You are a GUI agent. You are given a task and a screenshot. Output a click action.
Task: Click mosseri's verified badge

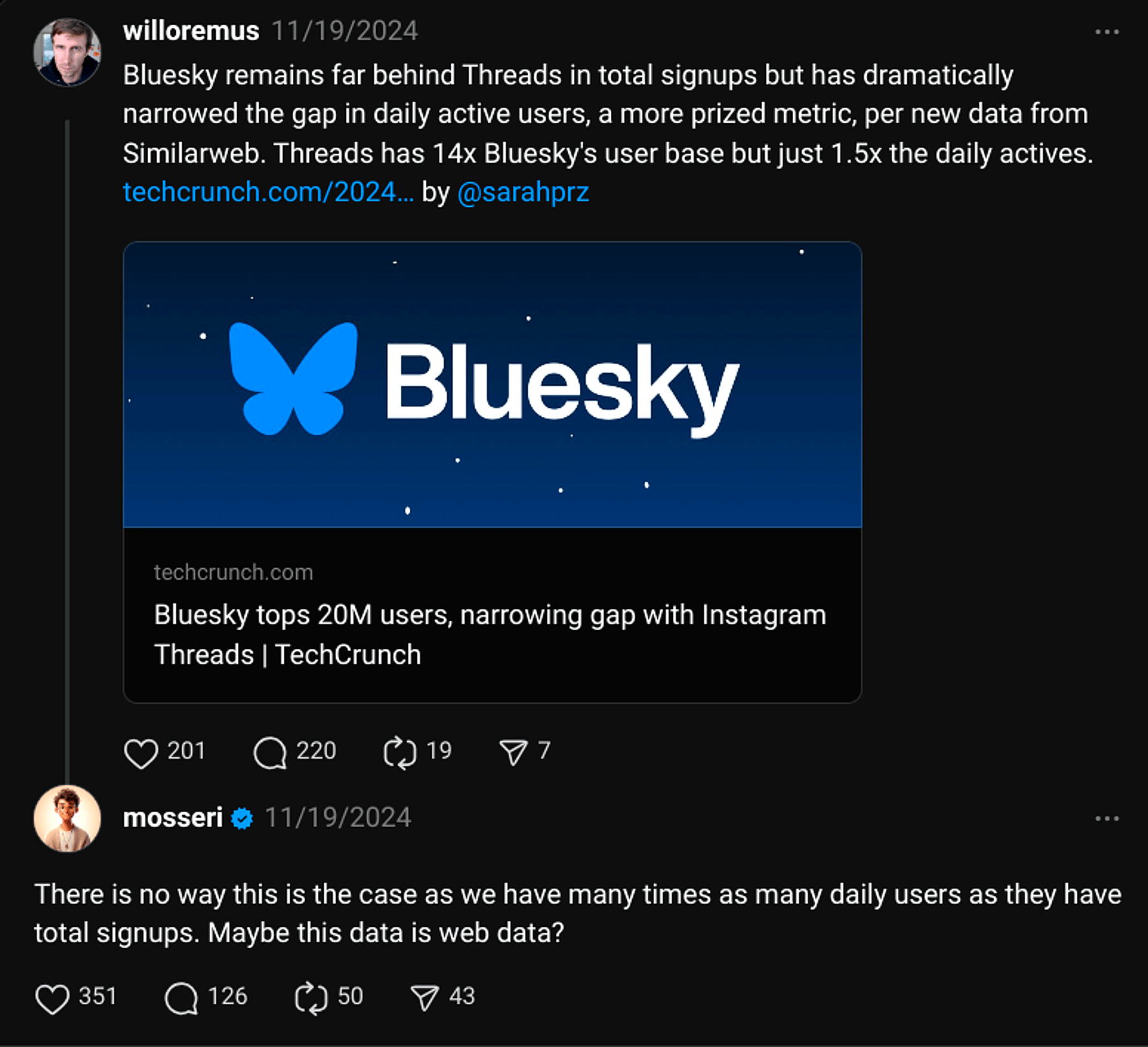242,818
